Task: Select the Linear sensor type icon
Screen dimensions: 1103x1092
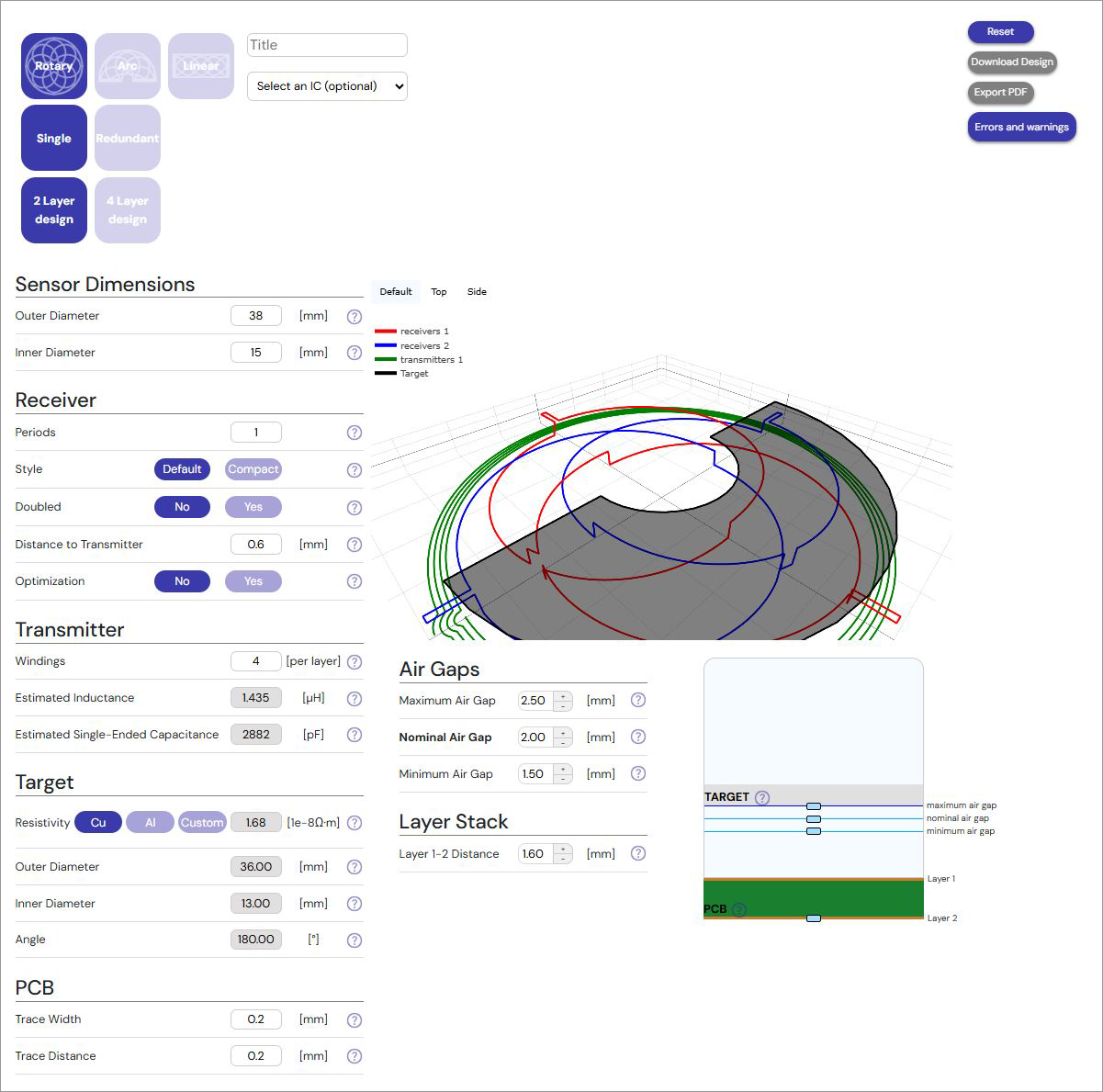Action: pyautogui.click(x=201, y=66)
